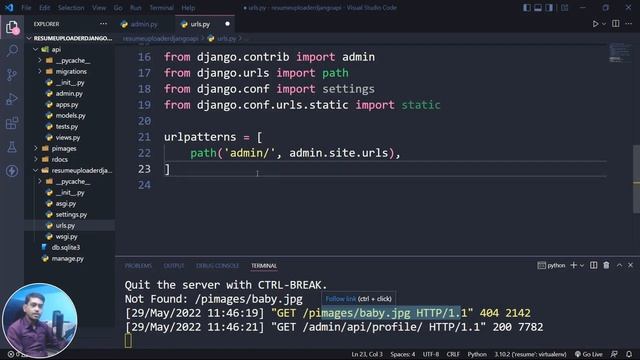Switch to Debug Console panel tab
Screen dimensions: 640x360
point(217,266)
